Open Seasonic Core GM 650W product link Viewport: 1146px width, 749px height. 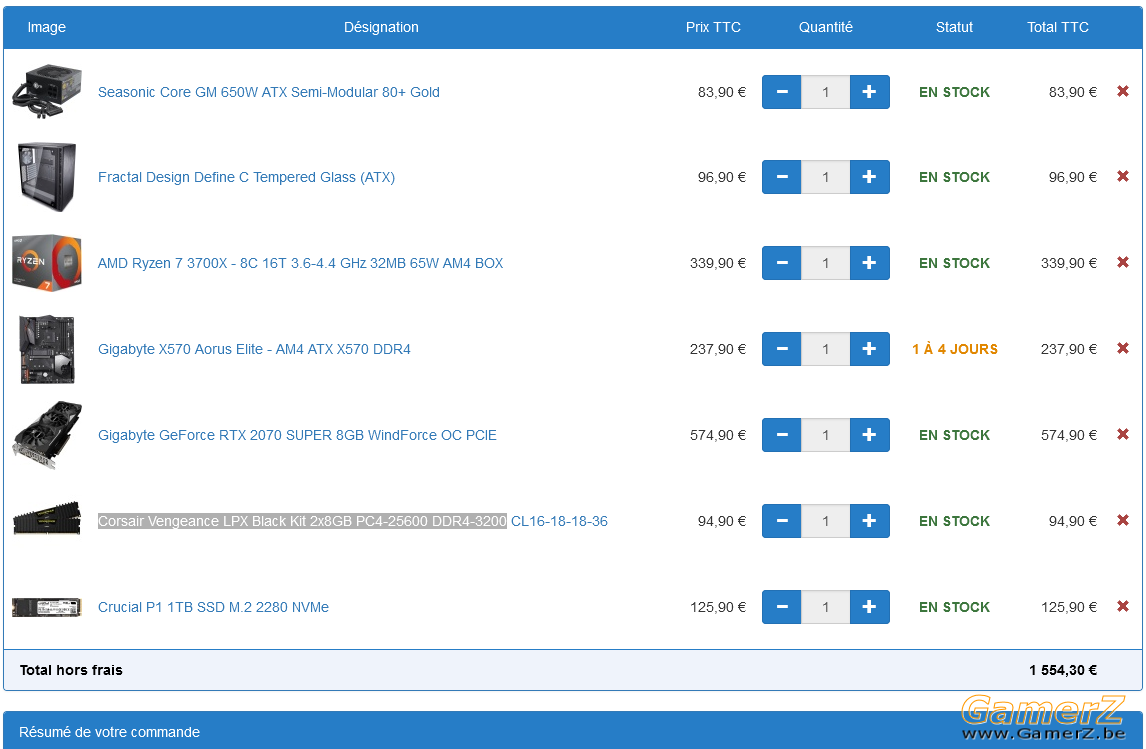[x=269, y=92]
